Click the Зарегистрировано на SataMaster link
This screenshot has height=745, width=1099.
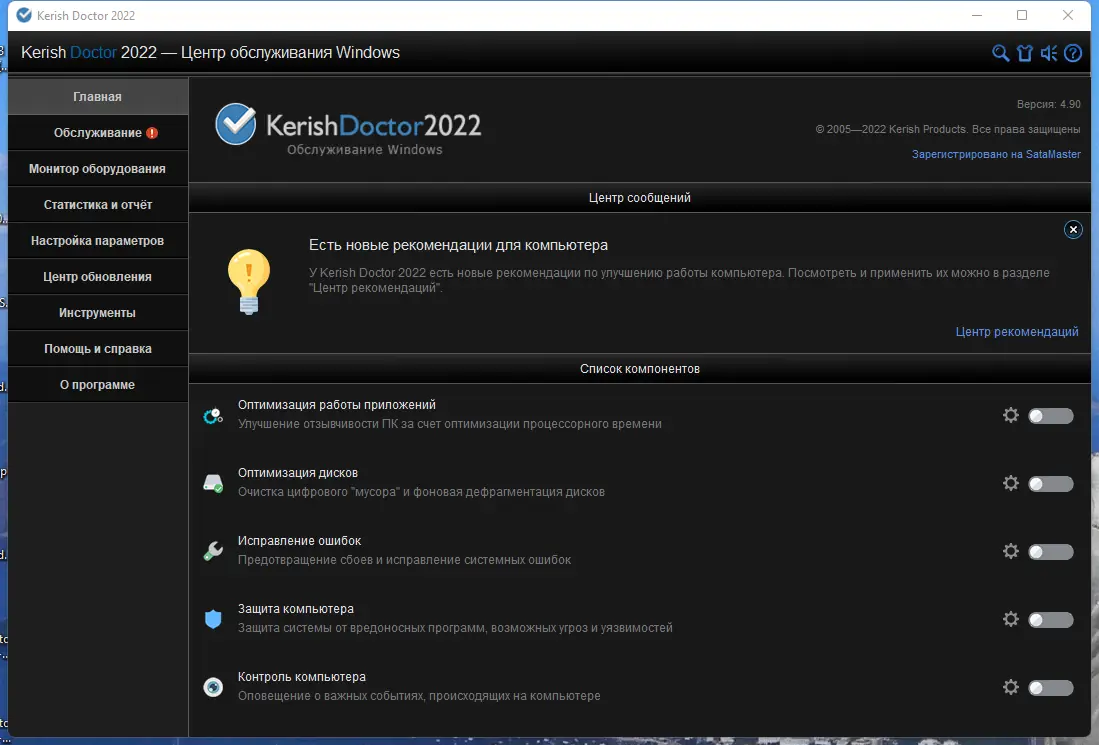[x=996, y=155]
